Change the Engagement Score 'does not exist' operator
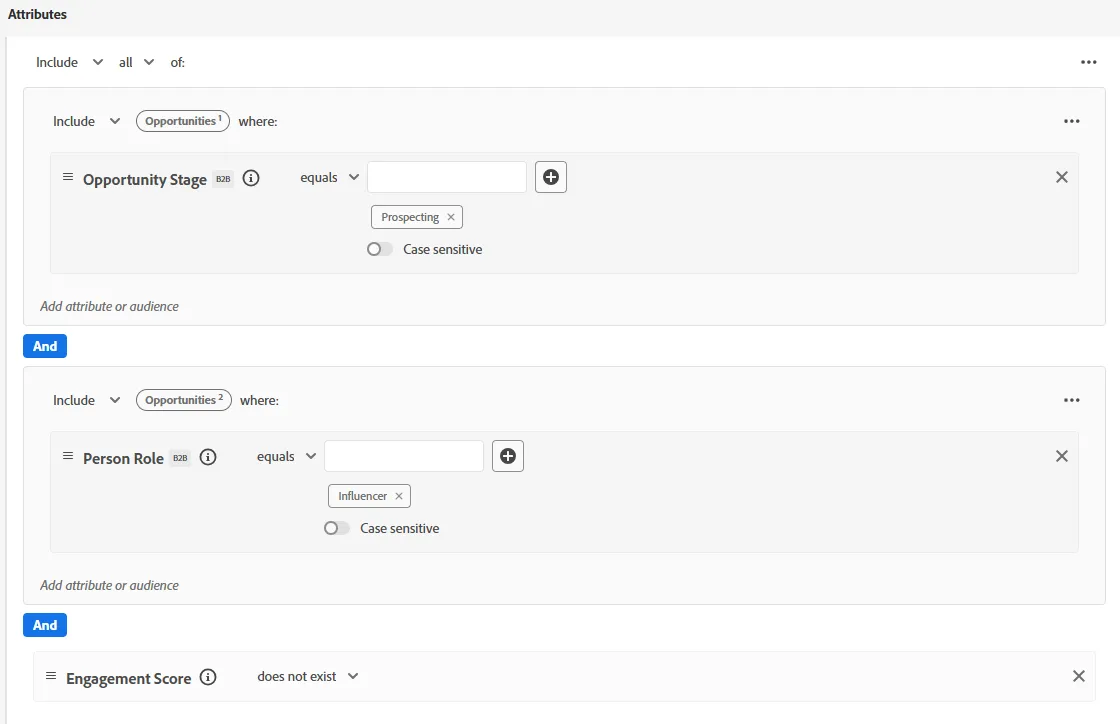Viewport: 1120px width, 724px height. [x=308, y=676]
